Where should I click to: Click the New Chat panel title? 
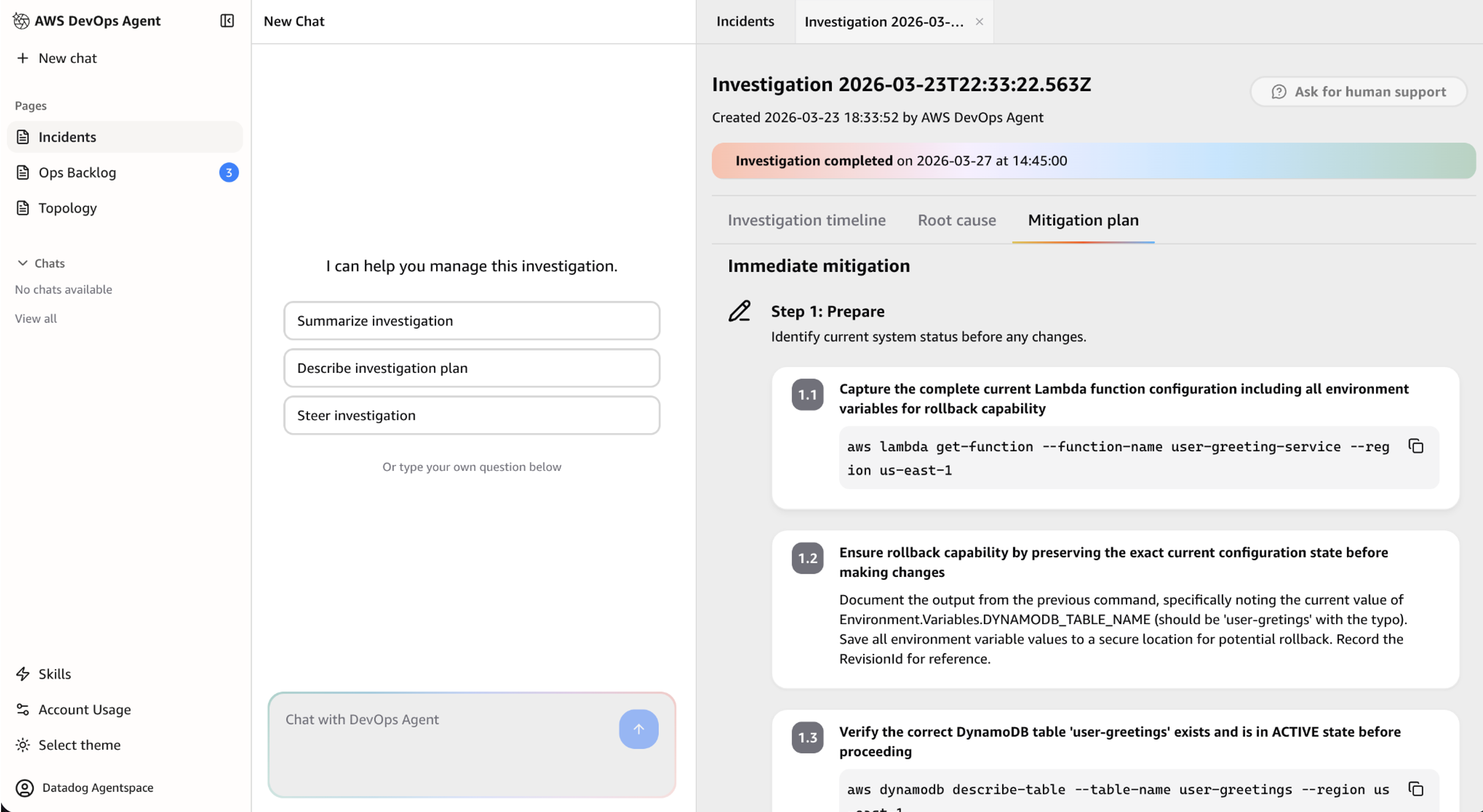click(x=294, y=21)
